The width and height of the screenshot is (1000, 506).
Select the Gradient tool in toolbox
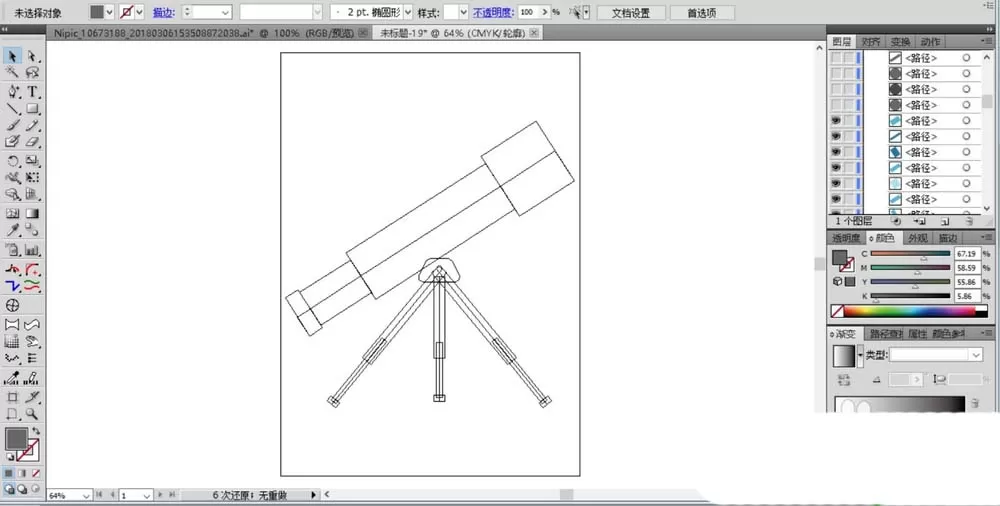pyautogui.click(x=32, y=214)
